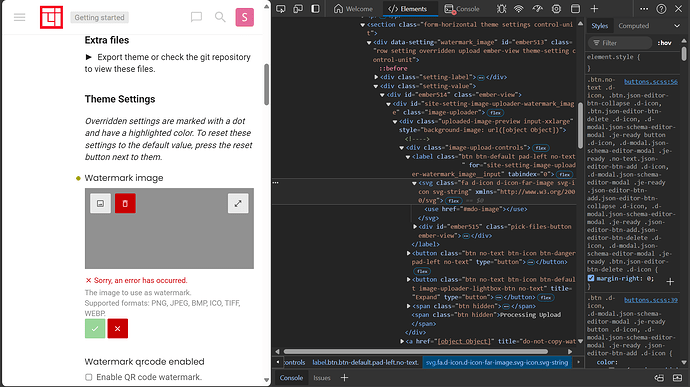690x387 pixels.
Task: Open DevTools help question mark
Action: (x=661, y=9)
